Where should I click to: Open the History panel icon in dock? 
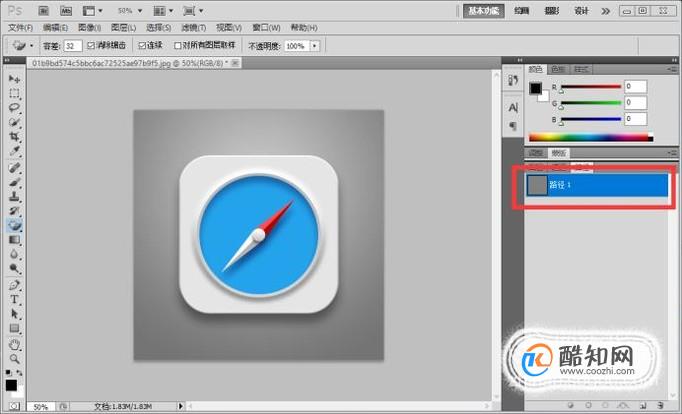tap(513, 80)
